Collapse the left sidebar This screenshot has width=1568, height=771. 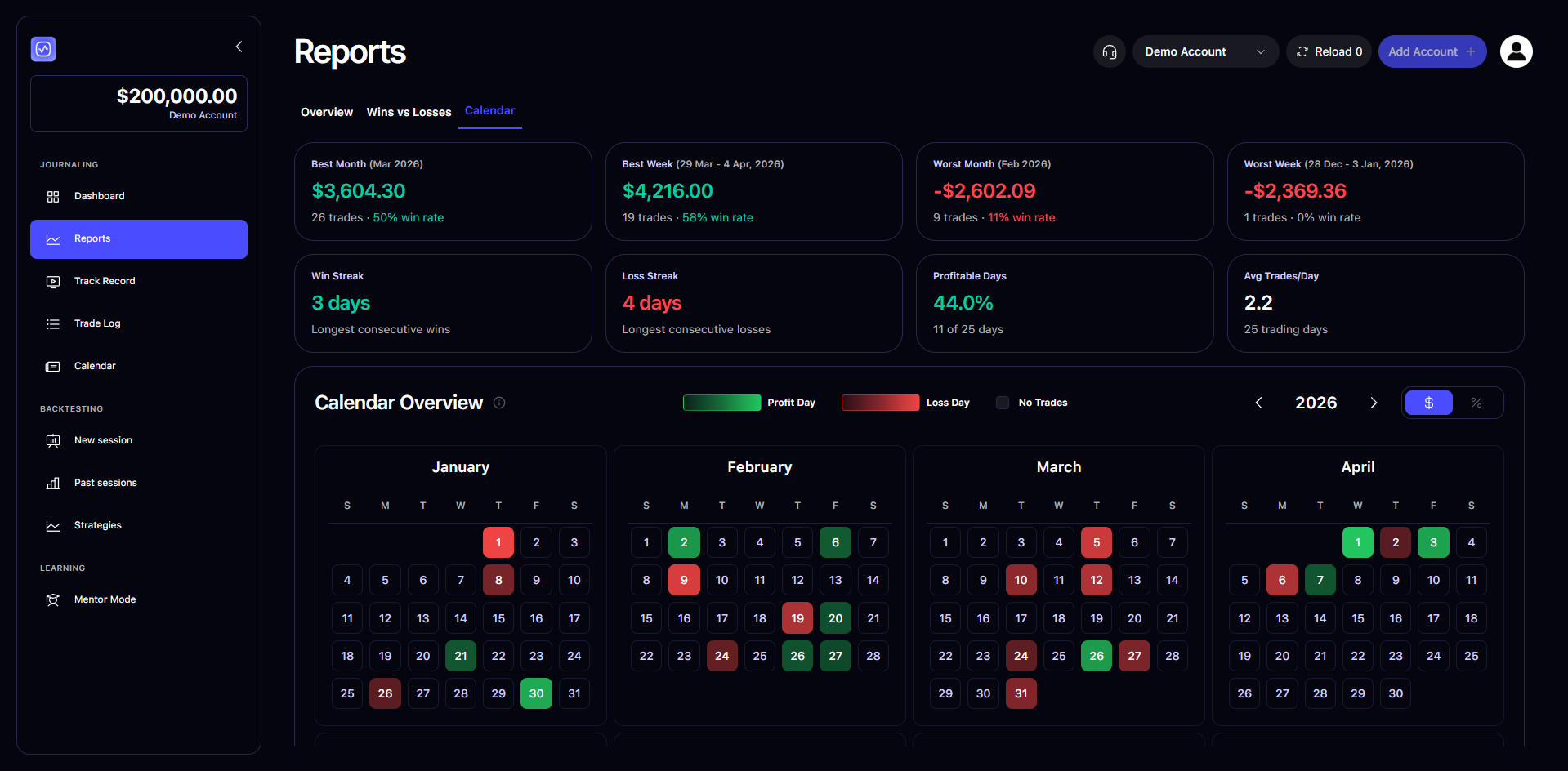[x=238, y=47]
